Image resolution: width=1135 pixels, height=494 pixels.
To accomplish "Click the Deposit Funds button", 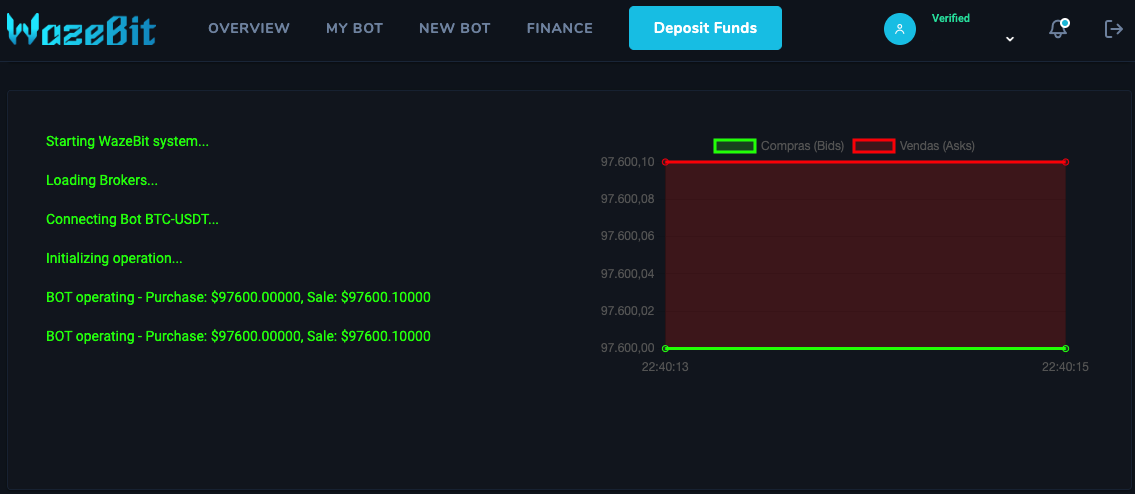I will click(705, 28).
